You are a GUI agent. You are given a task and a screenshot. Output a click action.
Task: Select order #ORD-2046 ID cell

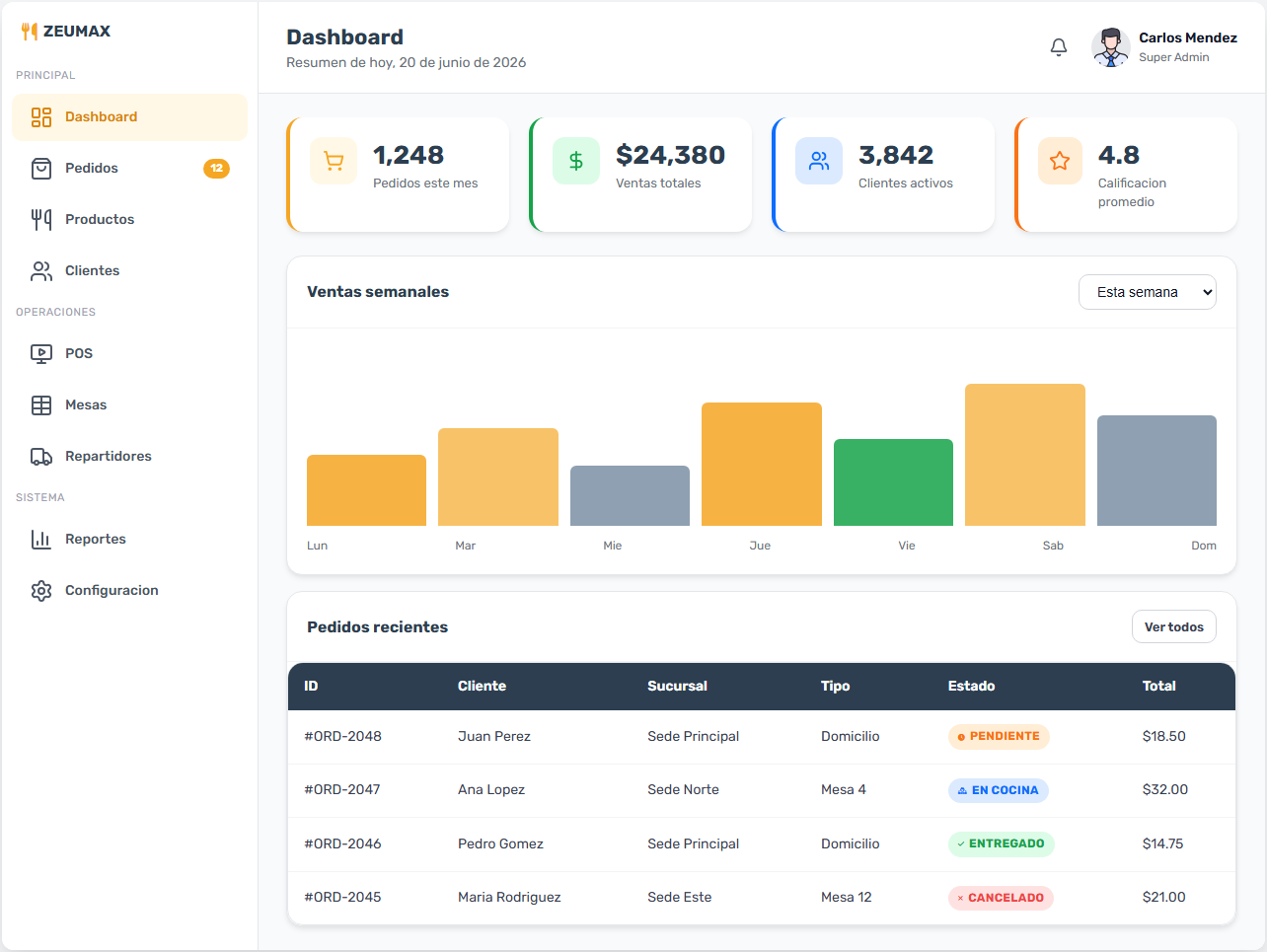(x=342, y=844)
